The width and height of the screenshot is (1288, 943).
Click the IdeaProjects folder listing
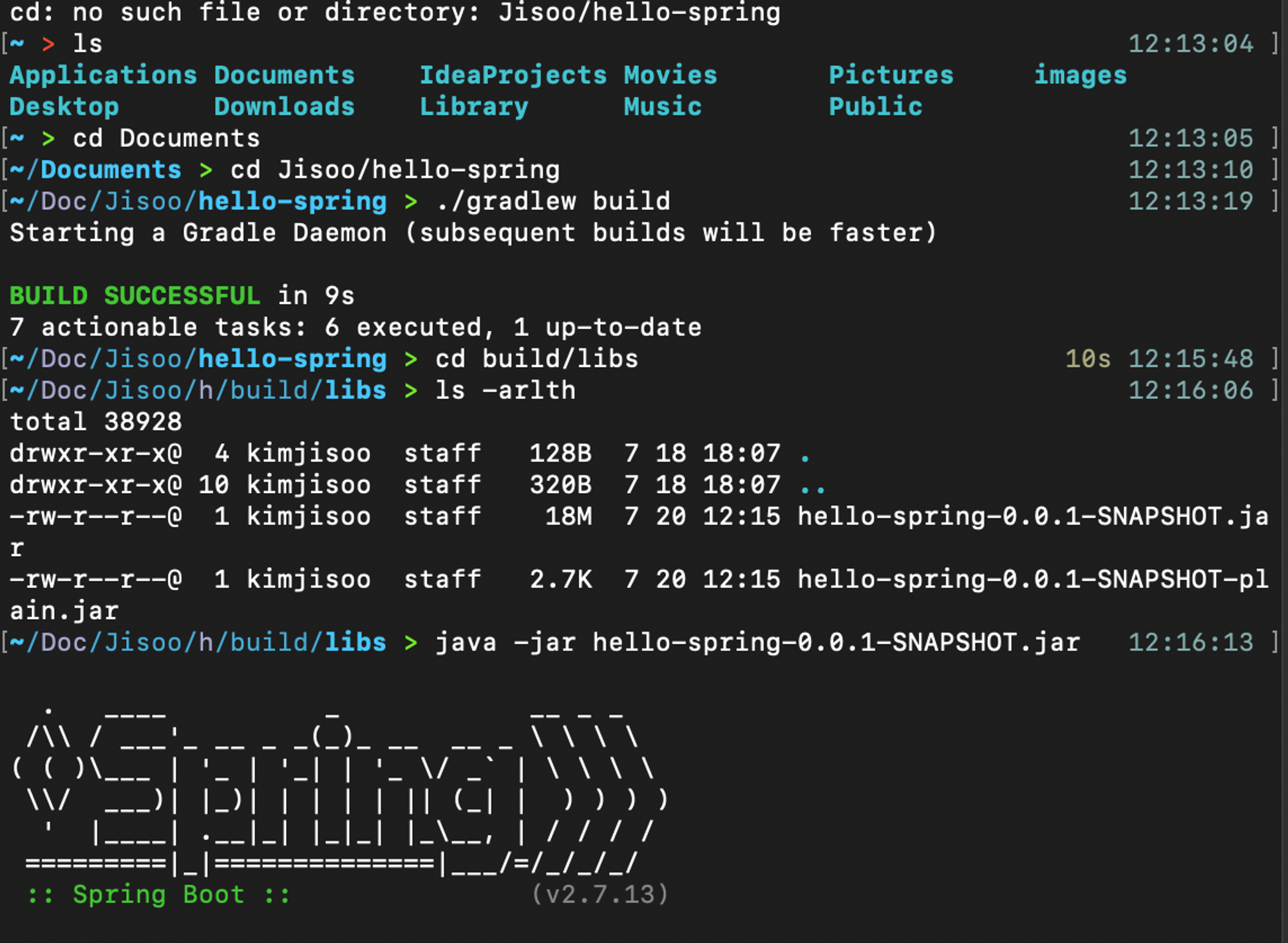click(x=513, y=75)
